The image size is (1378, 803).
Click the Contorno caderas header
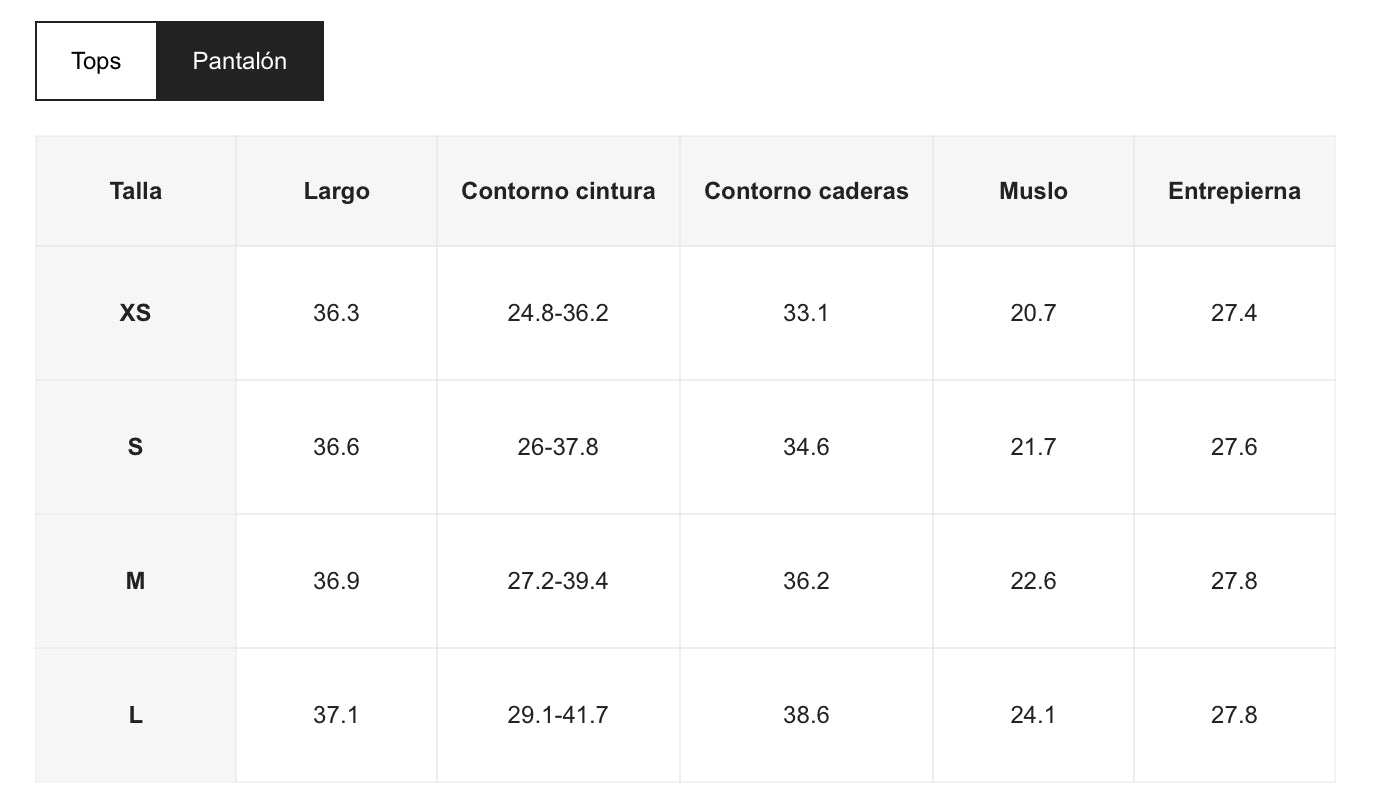click(x=806, y=191)
